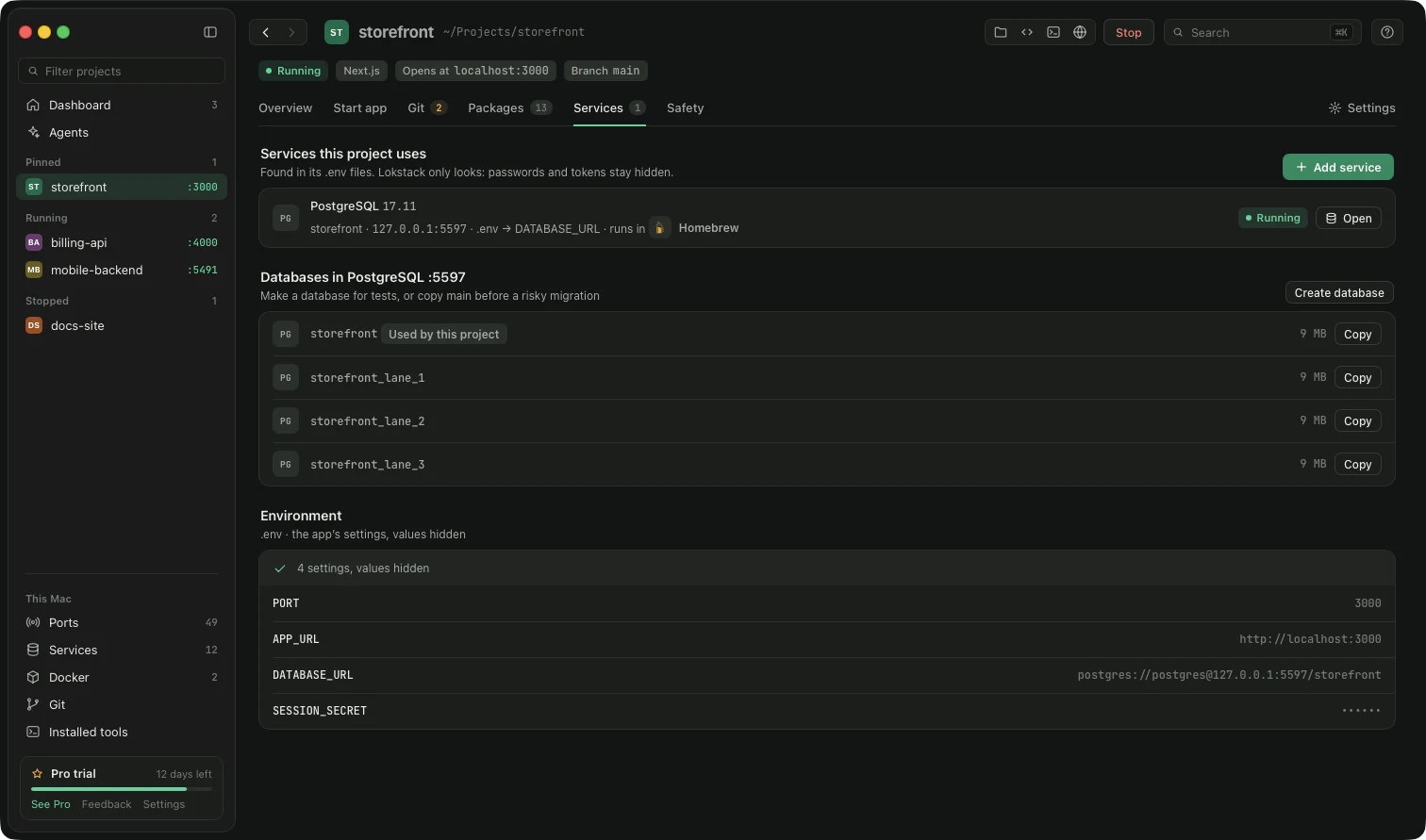The image size is (1426, 840).
Task: Open Installed tools in sidebar
Action: pos(122,732)
